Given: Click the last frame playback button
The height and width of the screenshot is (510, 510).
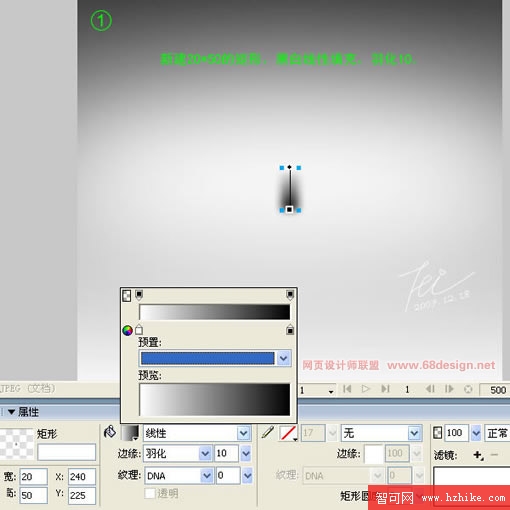Looking at the screenshot, I should pyautogui.click(x=385, y=389).
